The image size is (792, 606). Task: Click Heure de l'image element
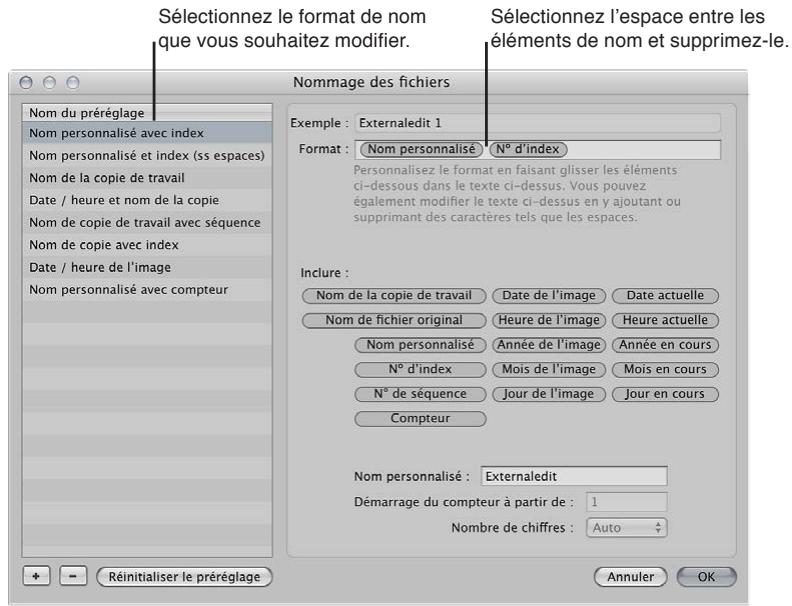pyautogui.click(x=549, y=320)
